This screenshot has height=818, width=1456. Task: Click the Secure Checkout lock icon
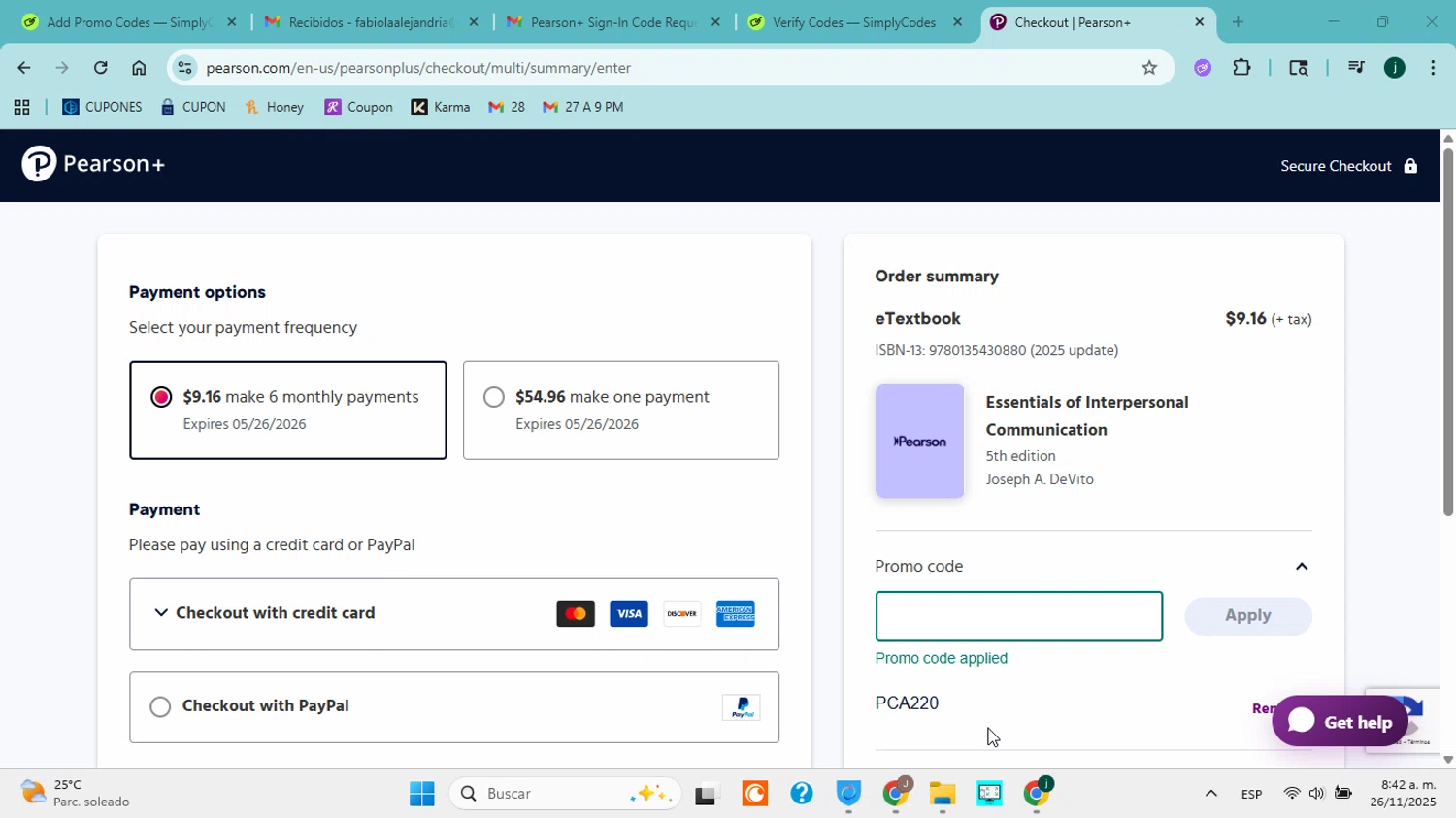pos(1410,166)
